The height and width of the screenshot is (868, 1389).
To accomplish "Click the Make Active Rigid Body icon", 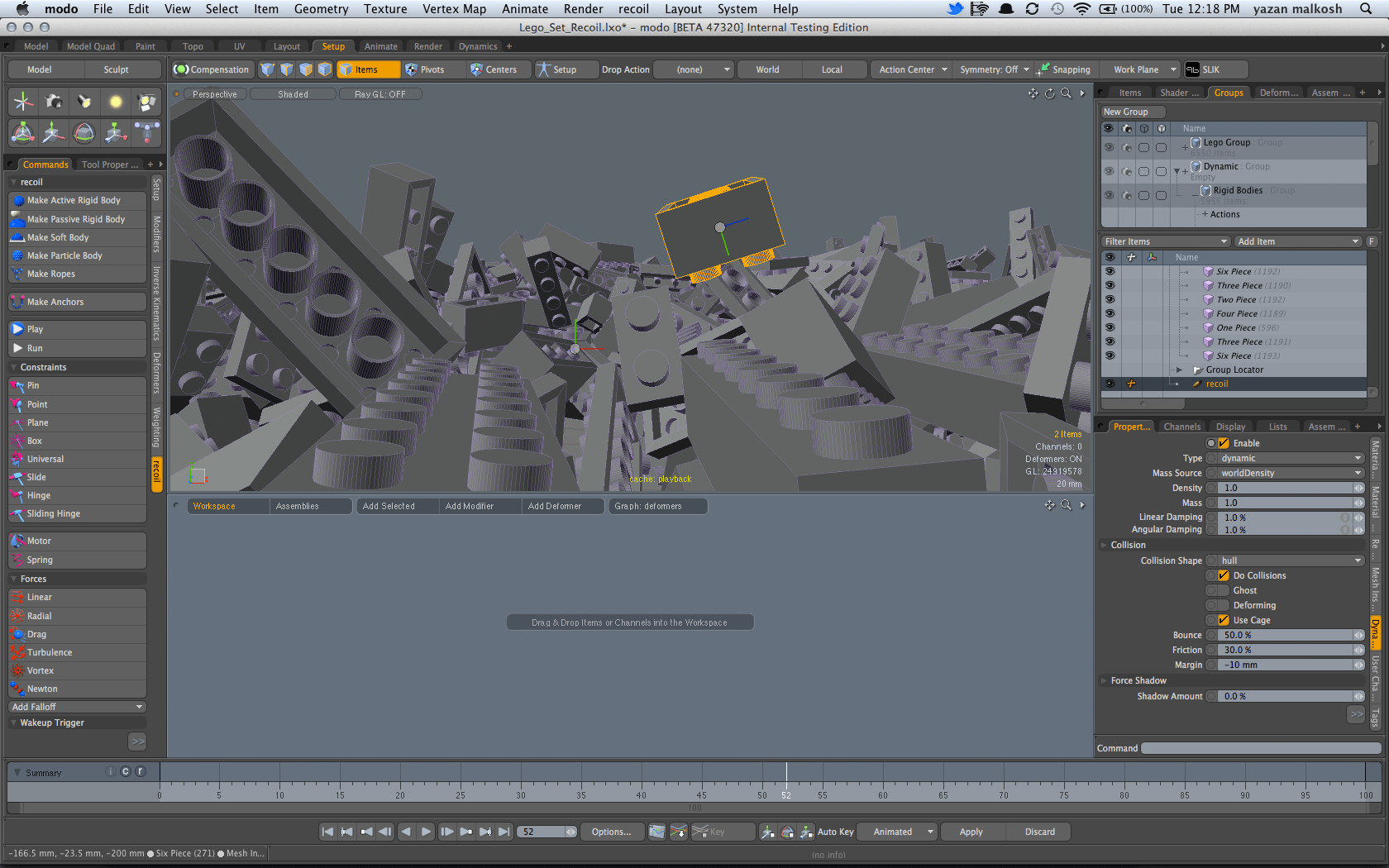I will (18, 200).
